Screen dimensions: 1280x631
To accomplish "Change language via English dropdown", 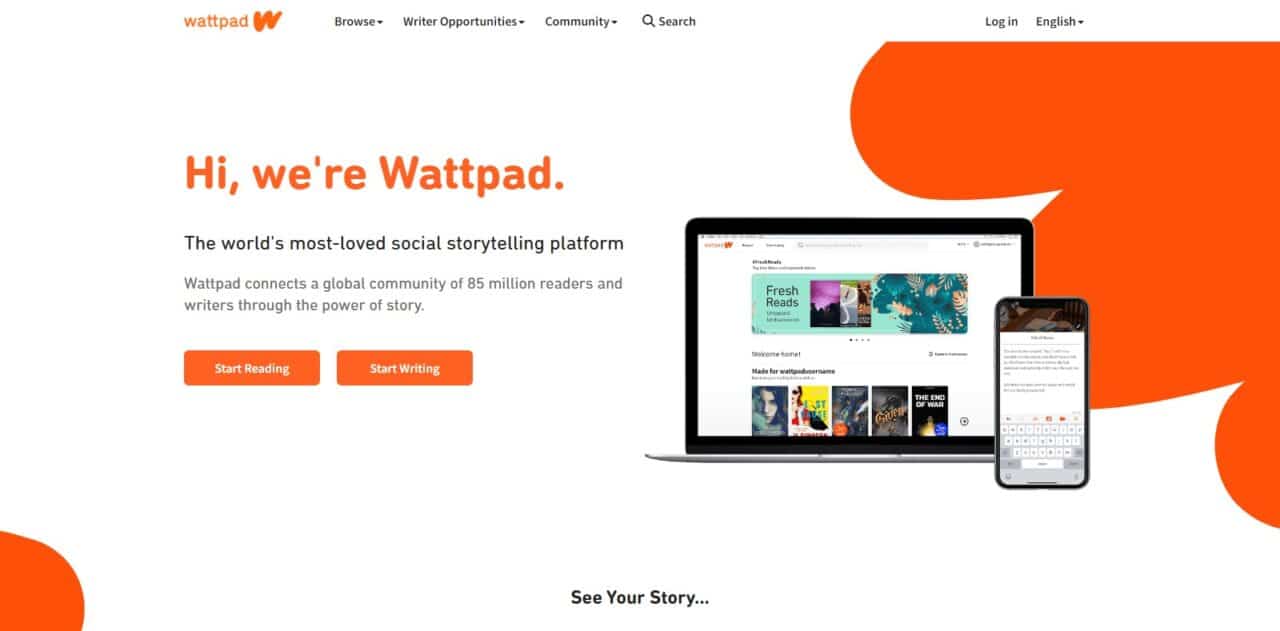I will pos(1059,21).
